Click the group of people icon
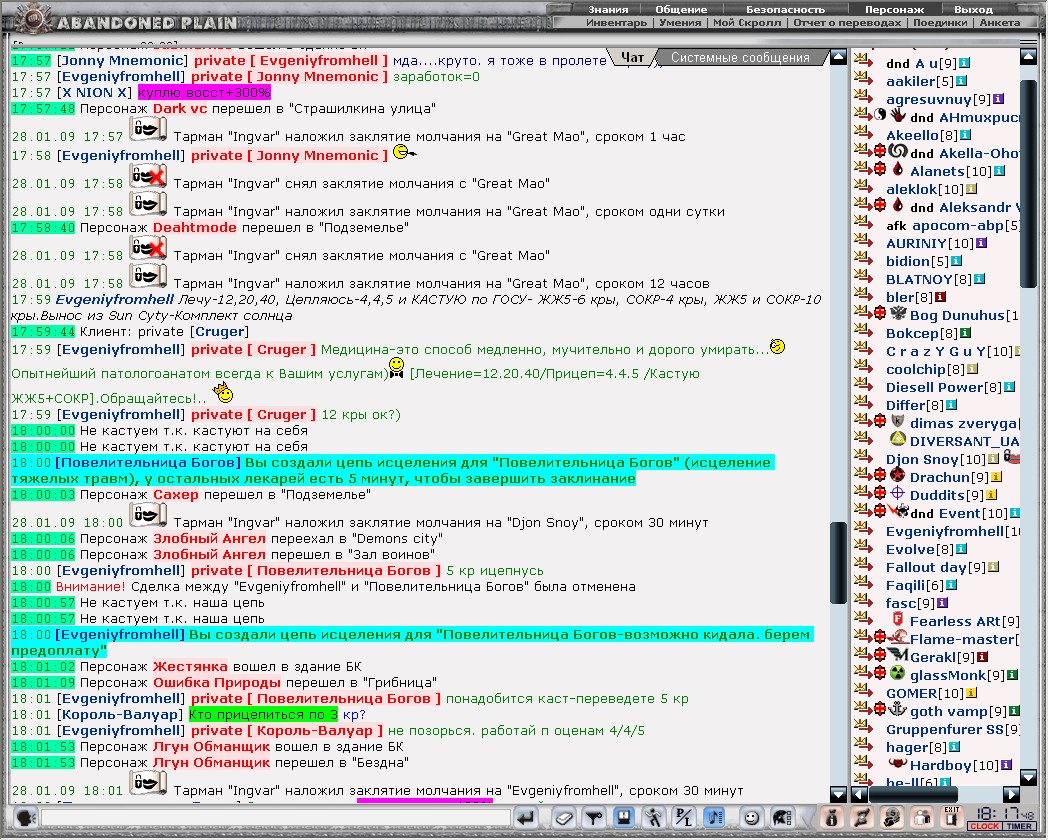The width and height of the screenshot is (1048, 840). [922, 817]
